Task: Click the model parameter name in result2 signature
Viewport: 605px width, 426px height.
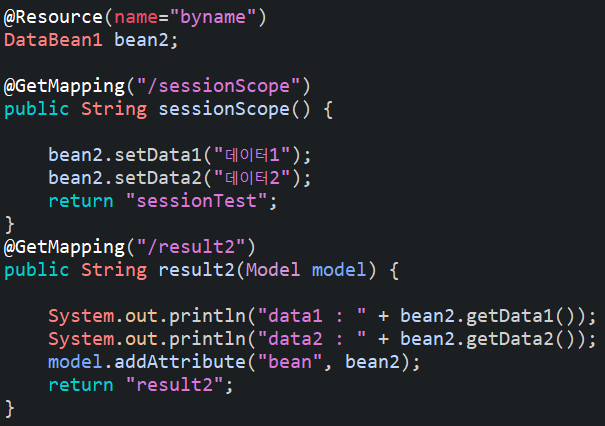Action: coord(338,270)
